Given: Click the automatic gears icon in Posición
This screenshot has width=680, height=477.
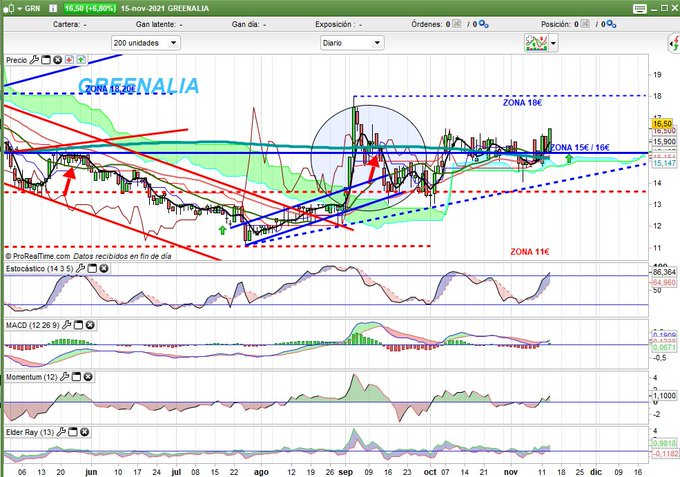Looking at the screenshot, I should [611, 25].
